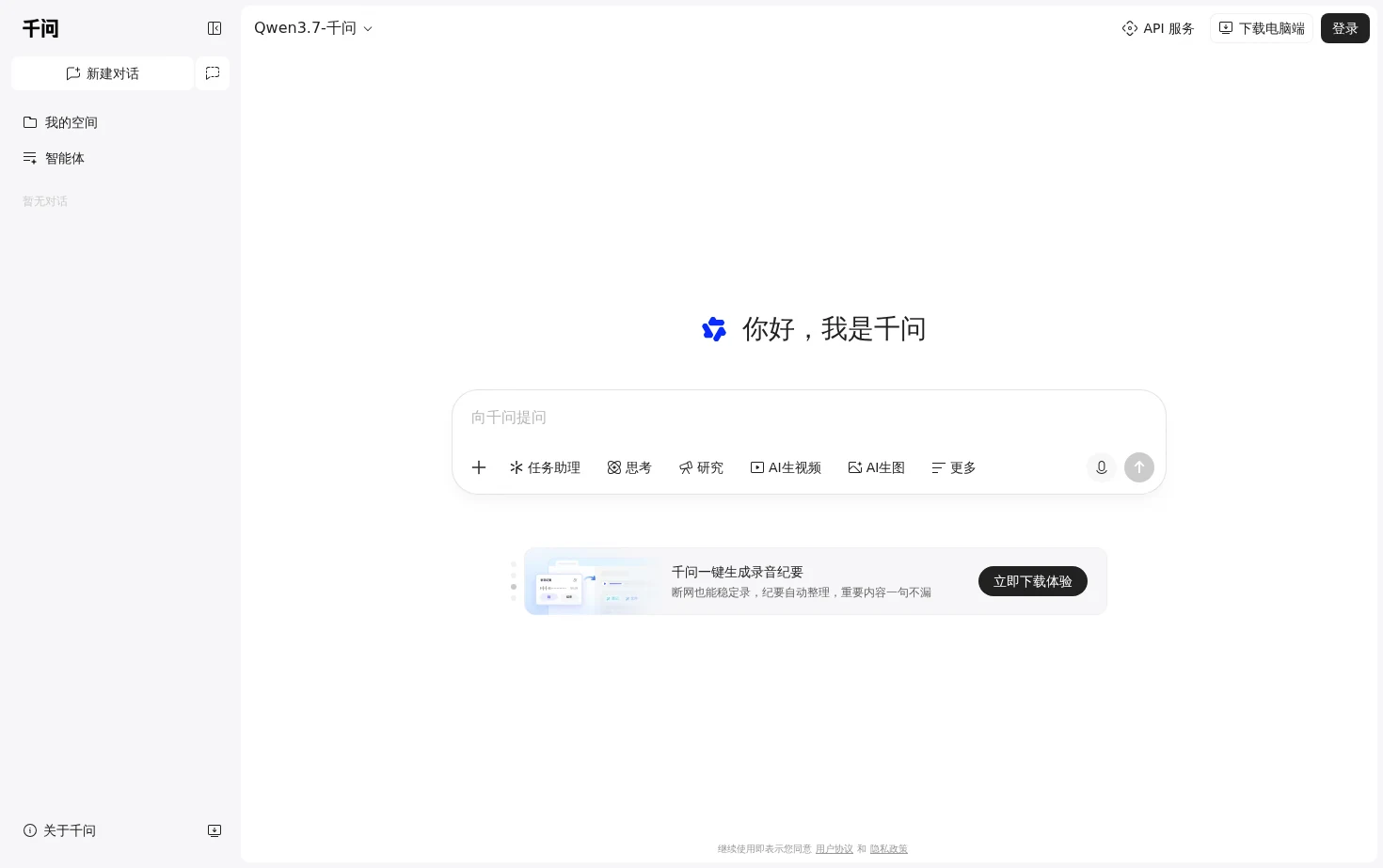1383x868 pixels.
Task: Toggle the 研究 research mode
Action: (x=702, y=467)
